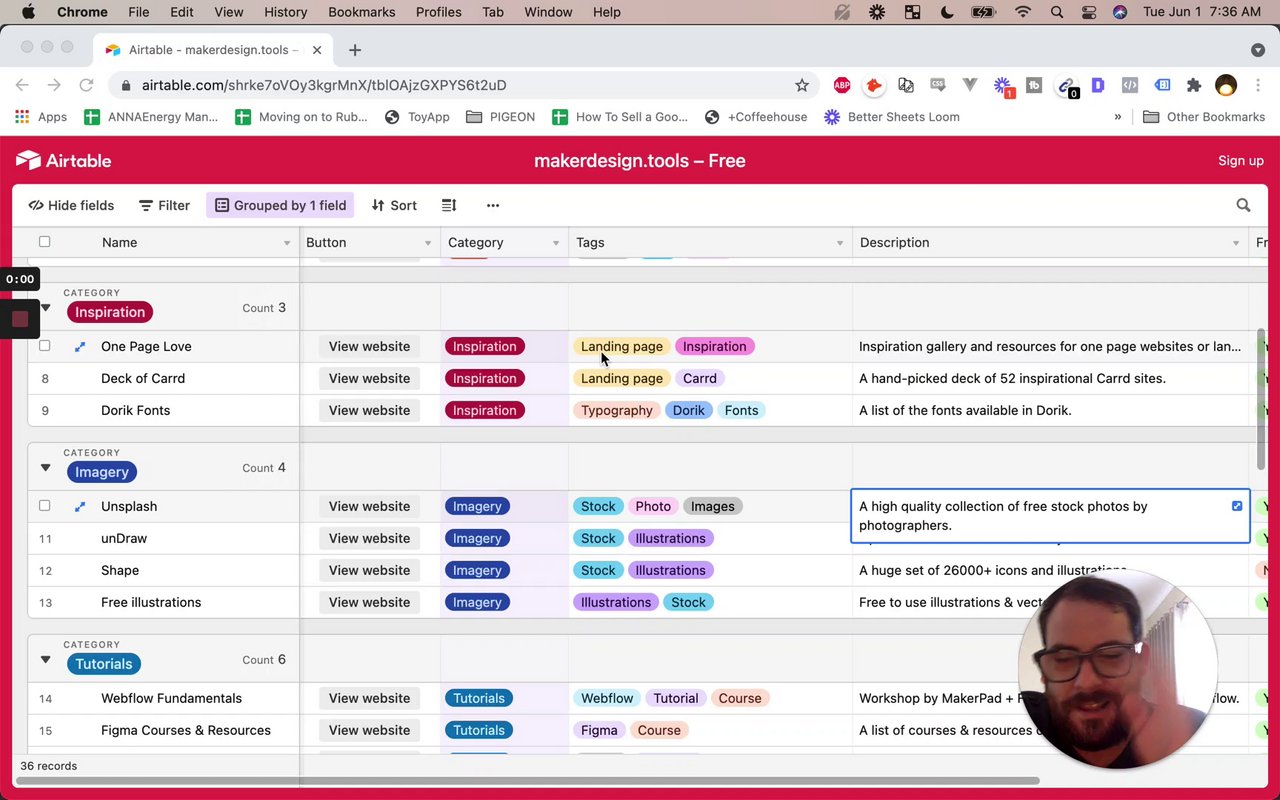The image size is (1280, 800).
Task: Open the PIGEON bookmark folder
Action: pyautogui.click(x=500, y=117)
